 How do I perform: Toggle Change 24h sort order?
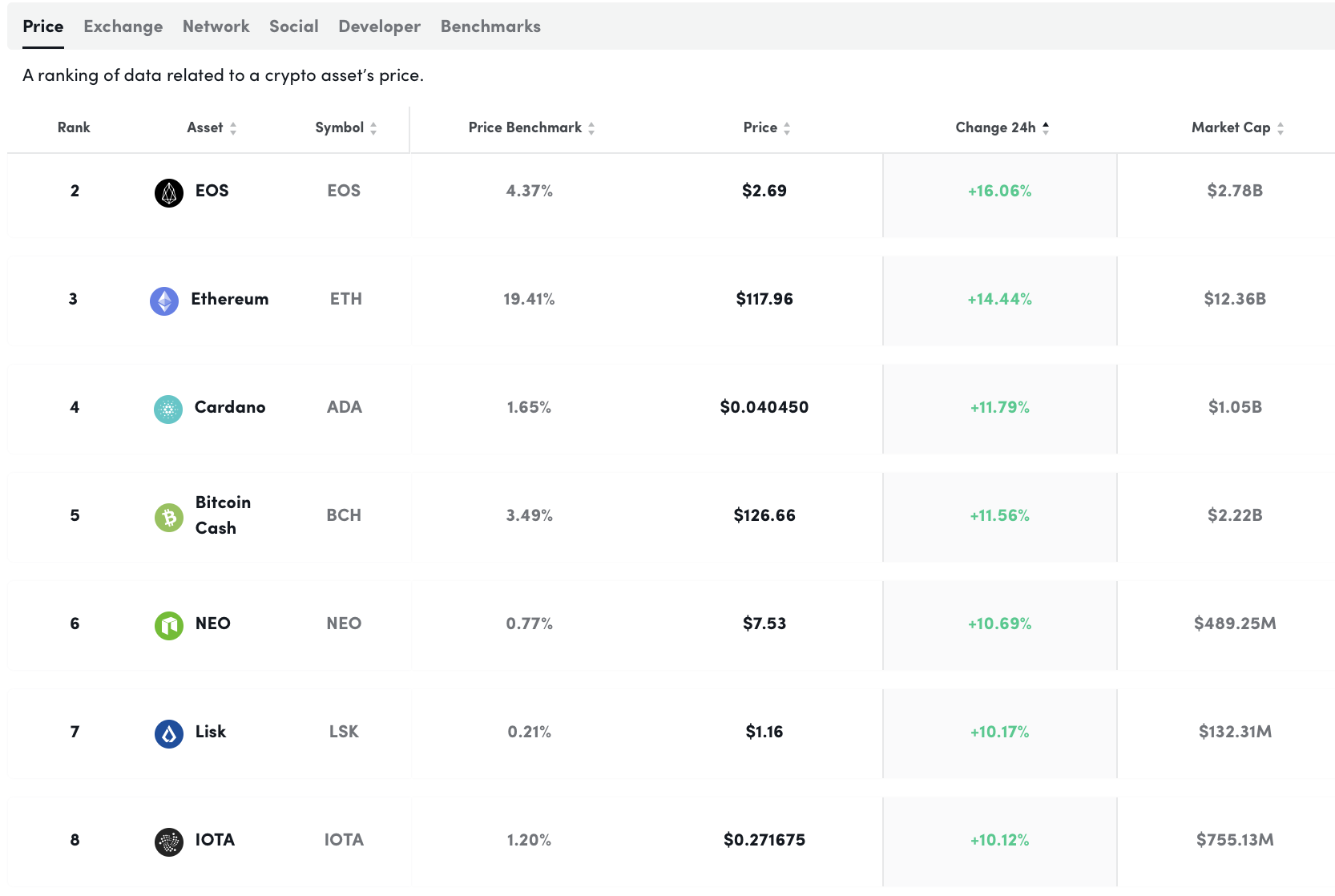1002,127
